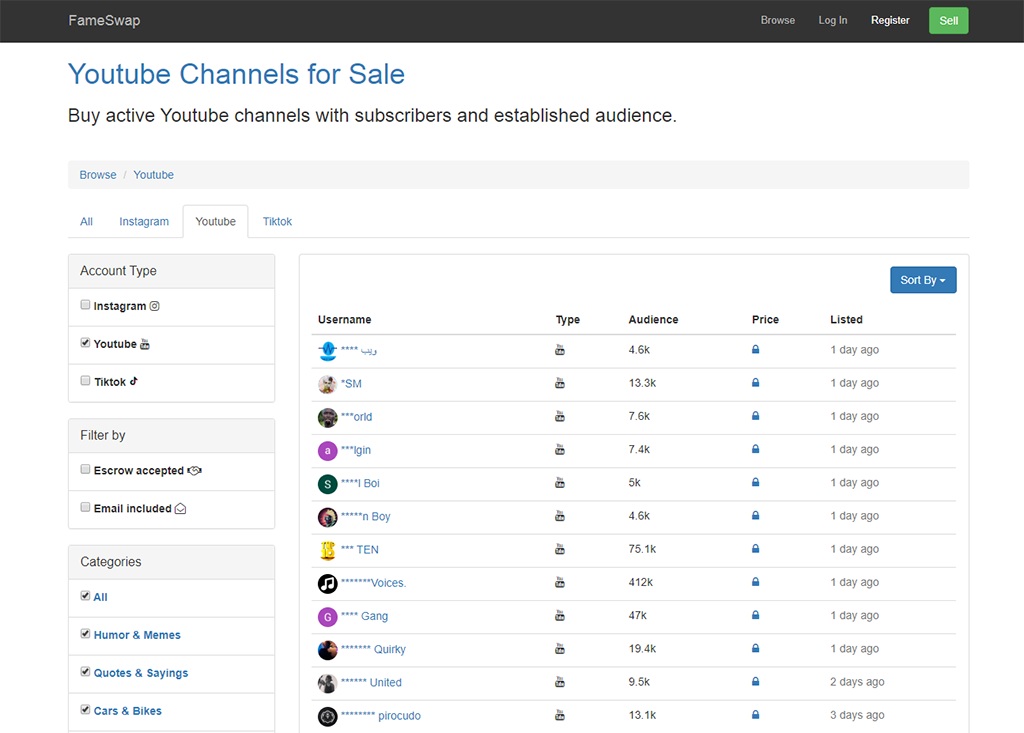
Task: Click the gold avatar of *** TEN
Action: tap(327, 550)
